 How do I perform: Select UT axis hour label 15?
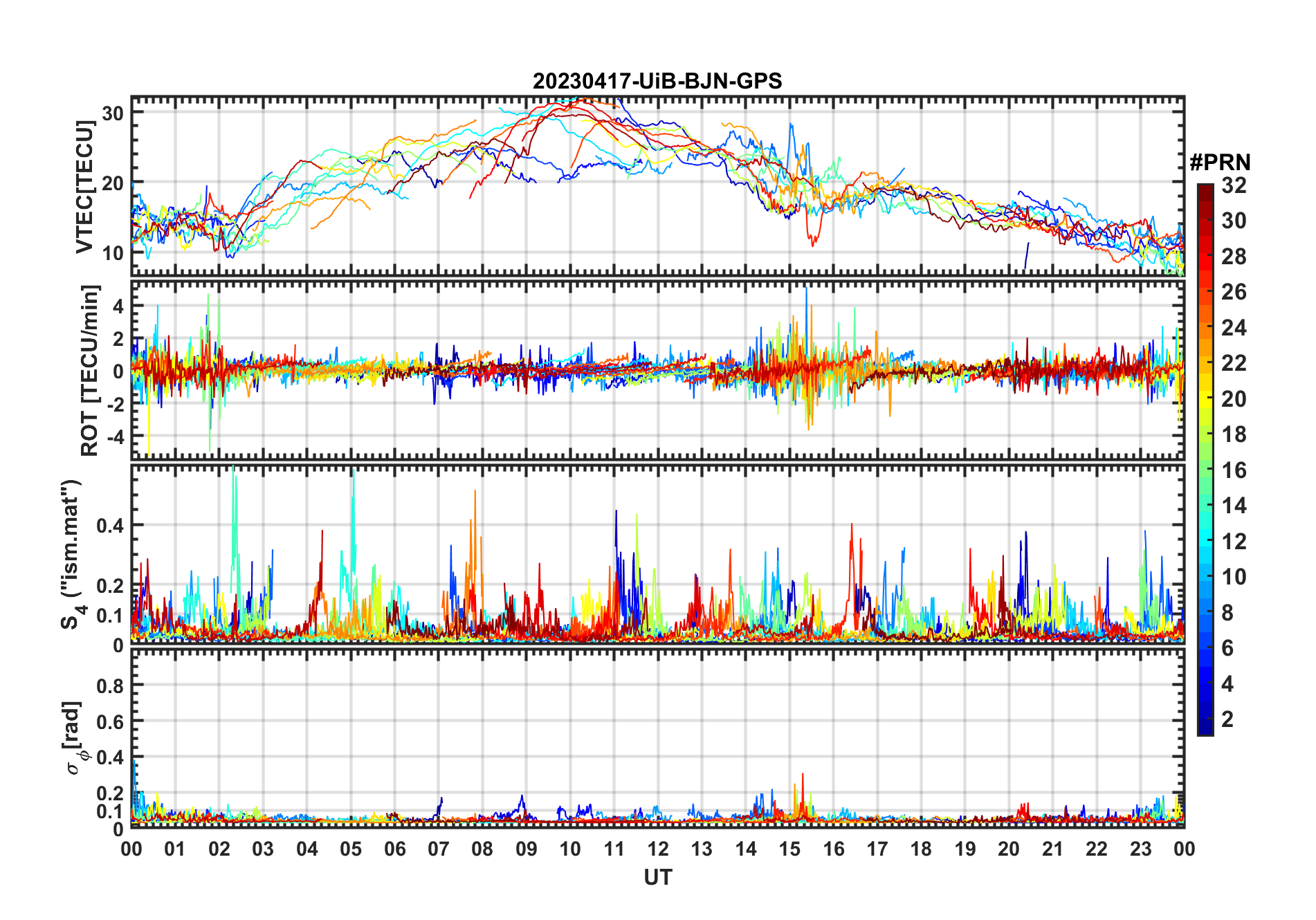789,849
